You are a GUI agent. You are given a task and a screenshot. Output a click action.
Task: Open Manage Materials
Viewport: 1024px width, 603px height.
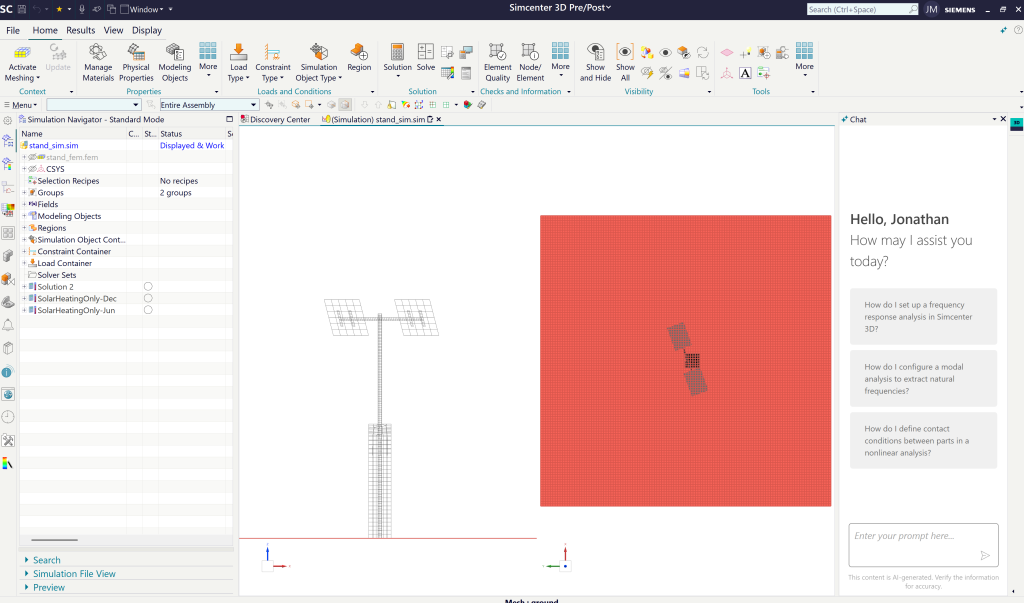[x=98, y=63]
